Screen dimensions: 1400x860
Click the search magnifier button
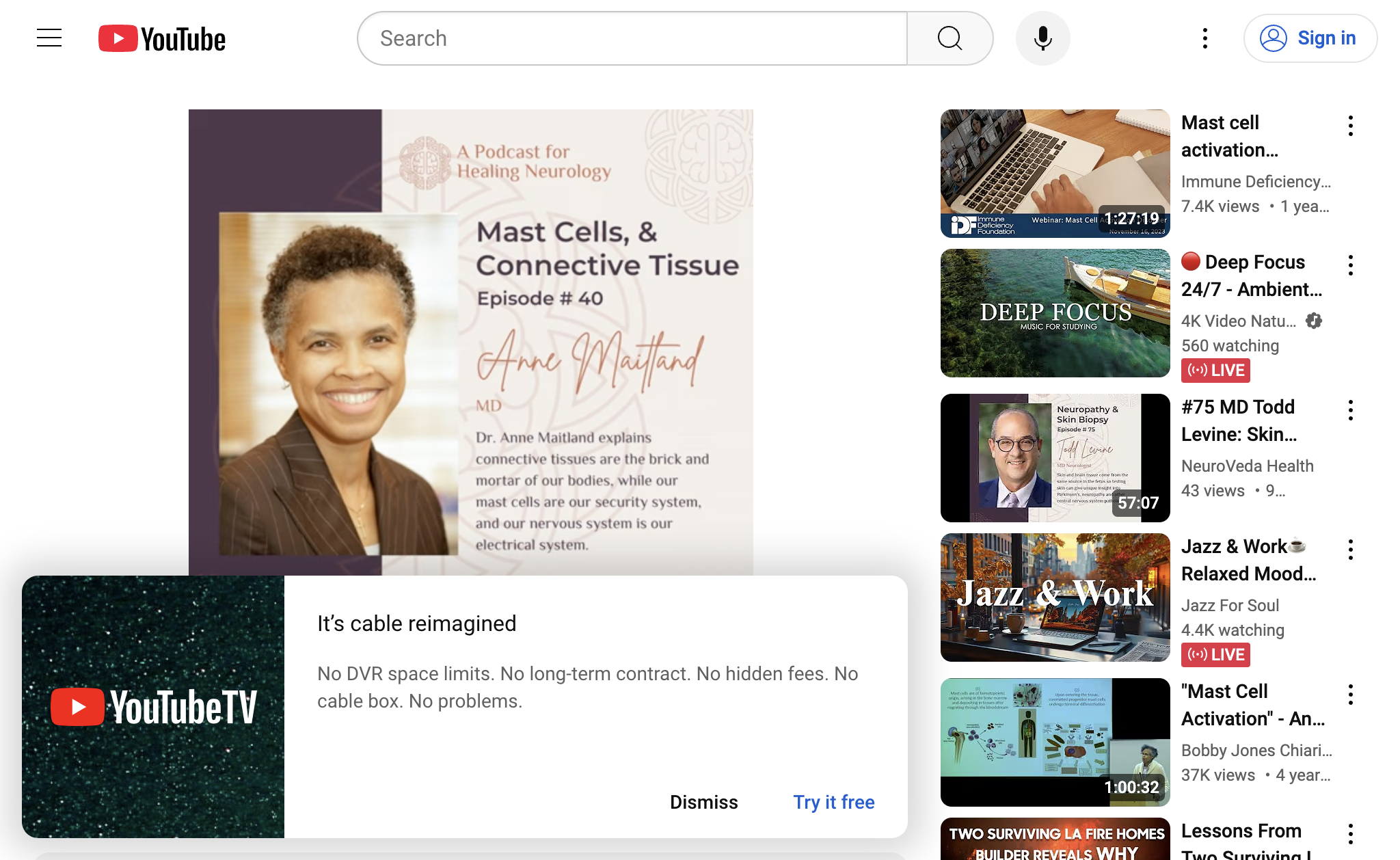[950, 38]
